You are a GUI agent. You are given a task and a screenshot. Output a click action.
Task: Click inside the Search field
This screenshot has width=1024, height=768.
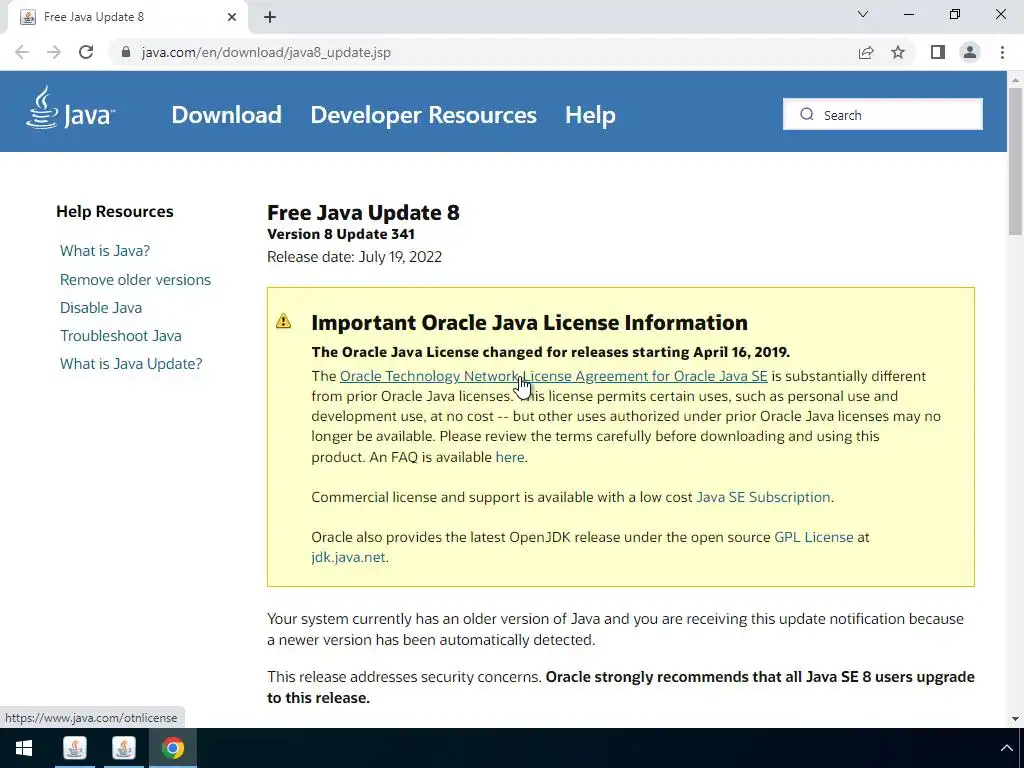(x=883, y=114)
